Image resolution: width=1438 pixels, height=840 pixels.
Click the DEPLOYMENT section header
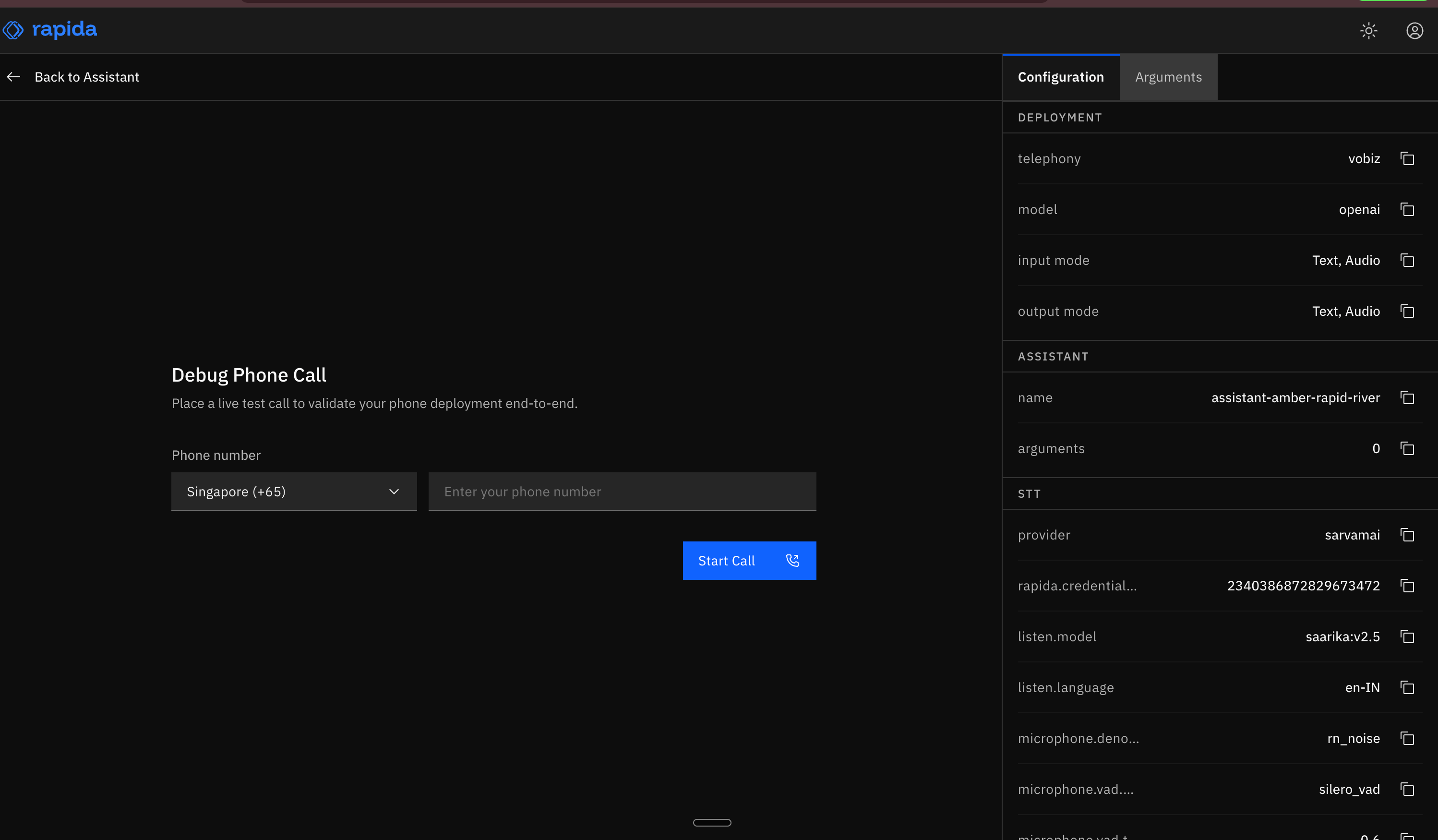click(1060, 118)
